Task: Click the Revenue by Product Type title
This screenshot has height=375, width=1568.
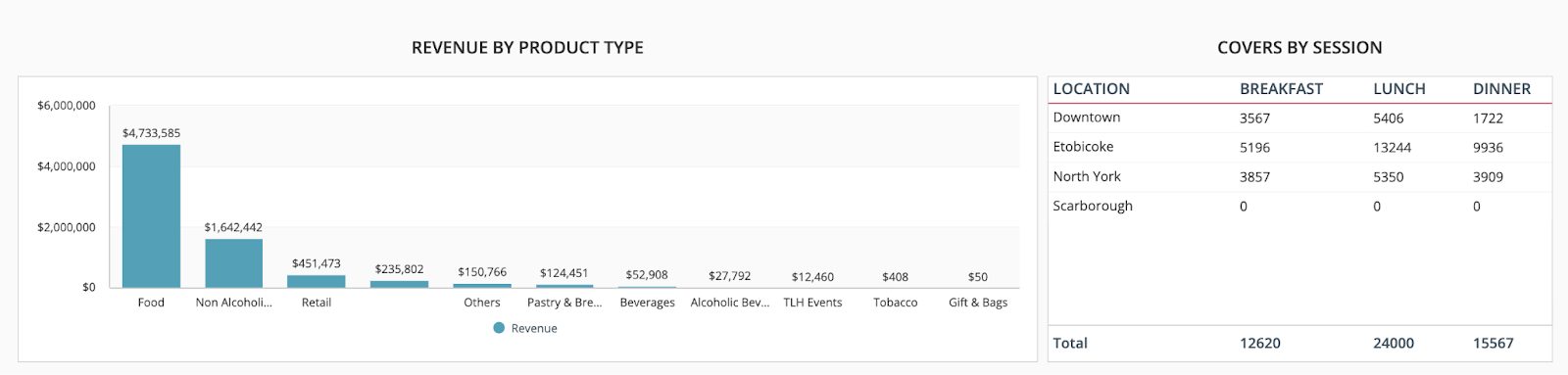Action: 527,48
